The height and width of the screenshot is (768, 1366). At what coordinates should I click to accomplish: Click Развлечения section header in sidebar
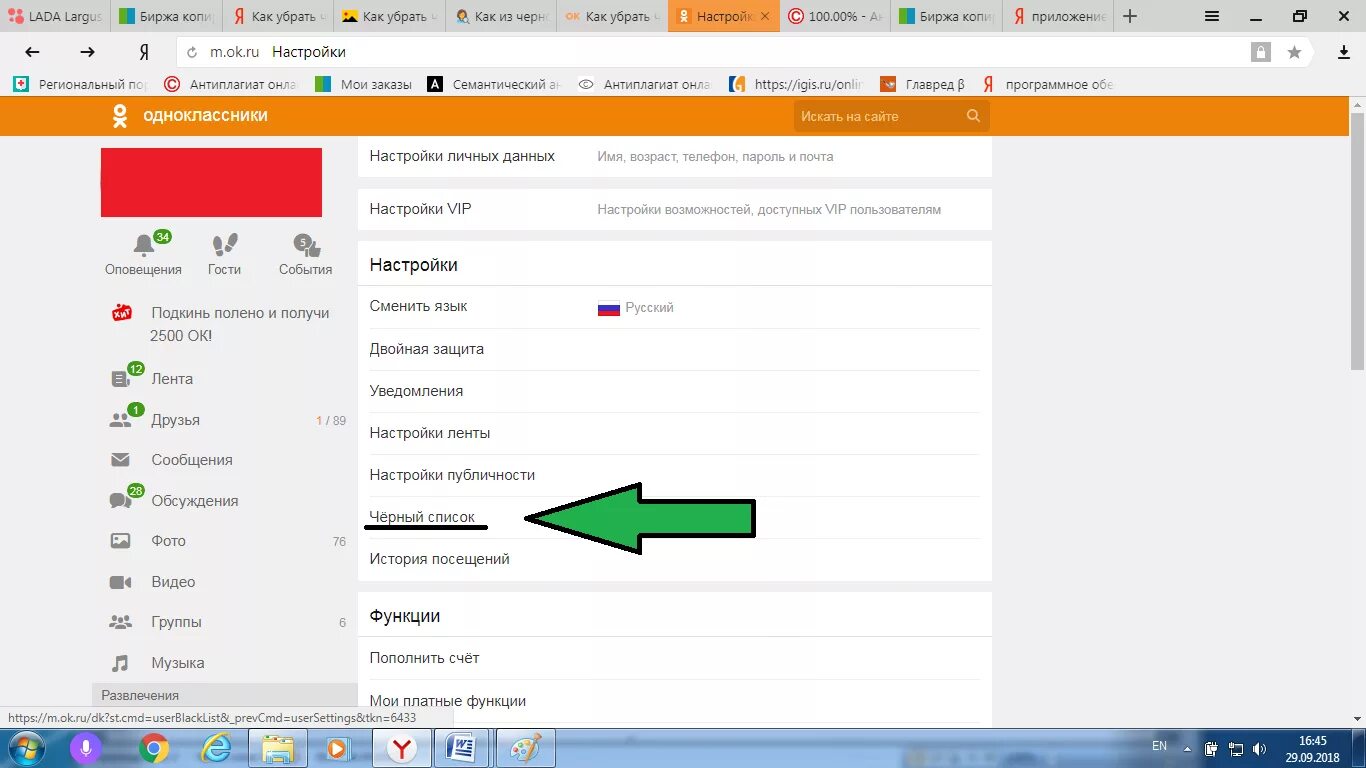tap(225, 695)
